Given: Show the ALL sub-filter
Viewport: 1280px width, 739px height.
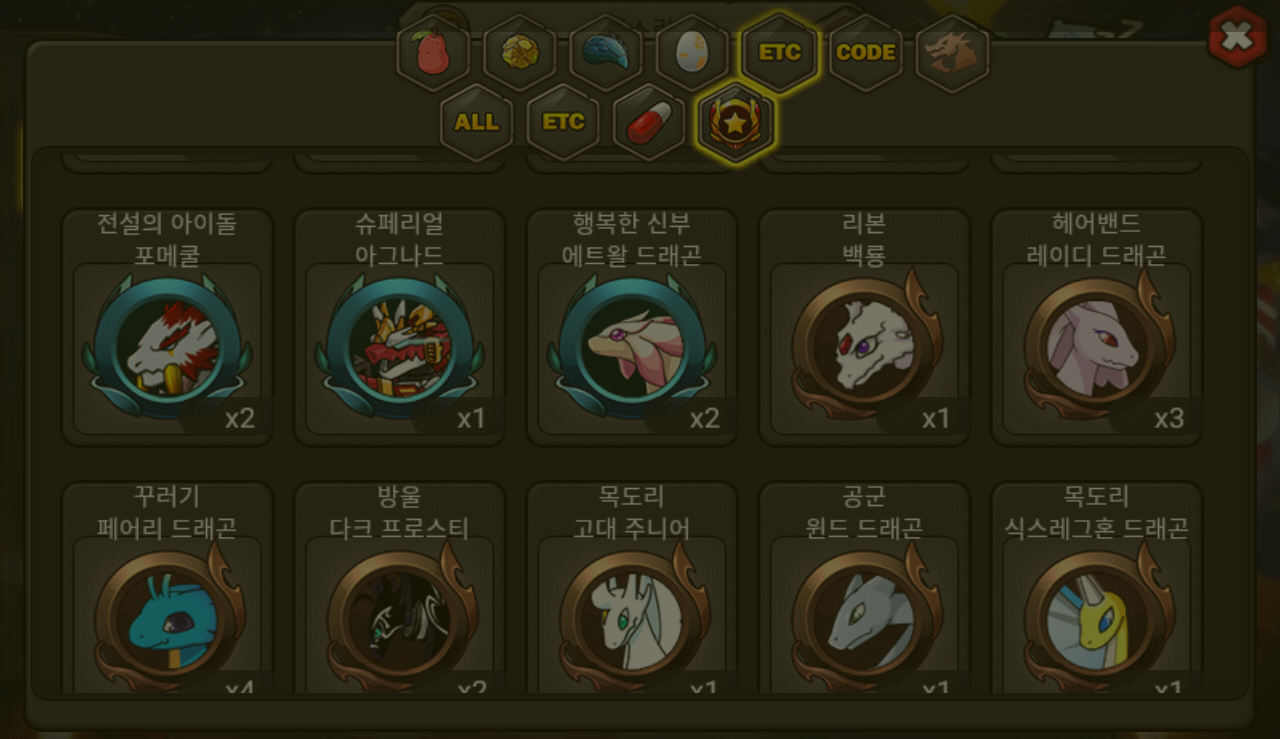Looking at the screenshot, I should coord(477,122).
